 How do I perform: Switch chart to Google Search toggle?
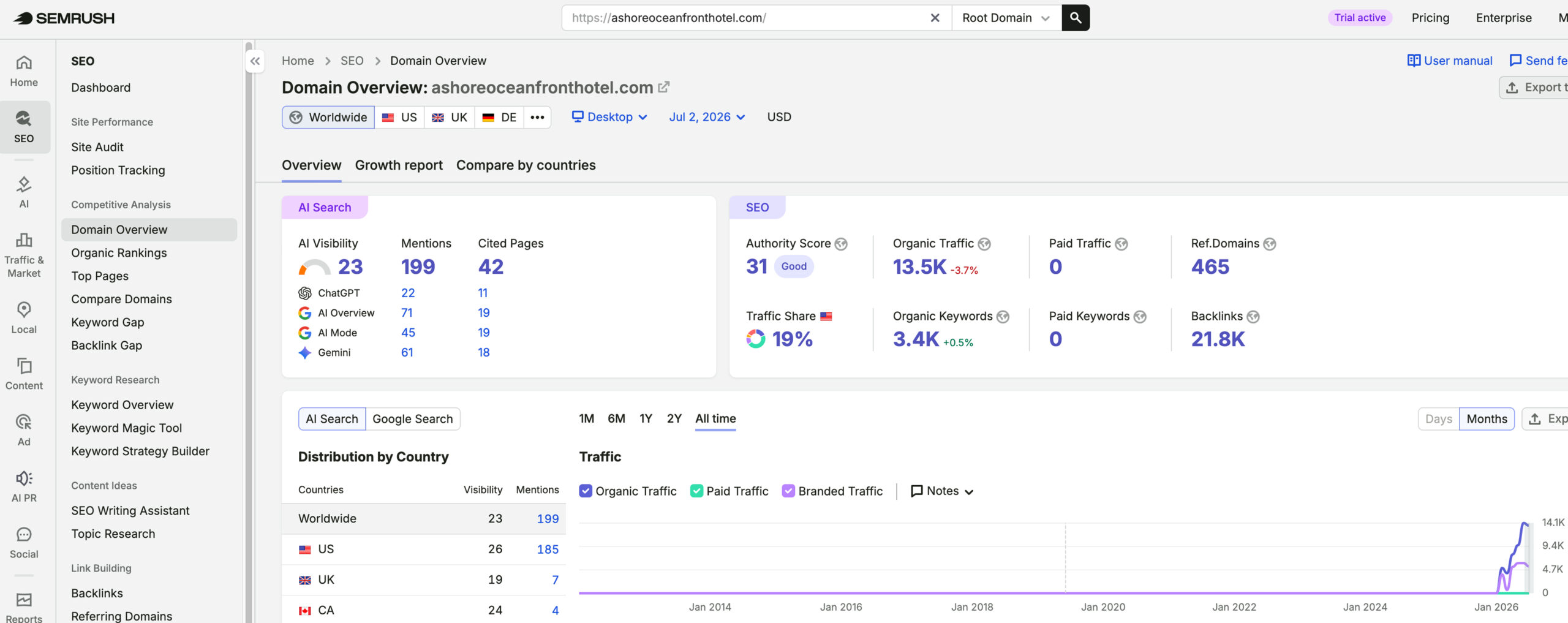[x=413, y=419]
